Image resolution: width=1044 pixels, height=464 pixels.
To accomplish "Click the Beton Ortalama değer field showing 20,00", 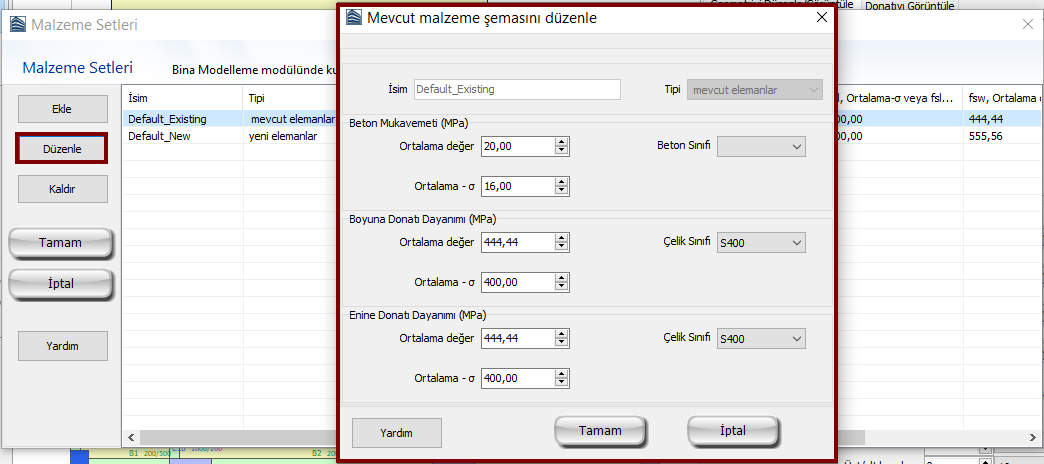I will tap(516, 146).
